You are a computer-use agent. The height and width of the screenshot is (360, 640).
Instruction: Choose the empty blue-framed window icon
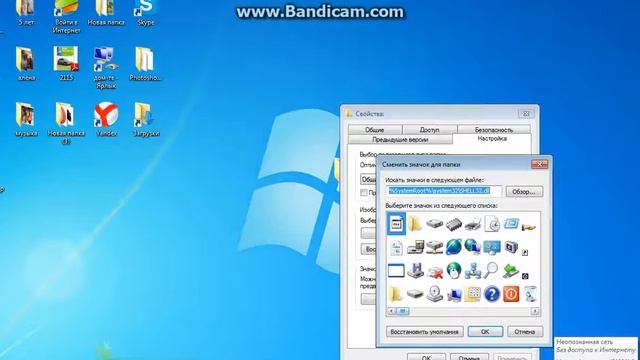pyautogui.click(x=396, y=271)
